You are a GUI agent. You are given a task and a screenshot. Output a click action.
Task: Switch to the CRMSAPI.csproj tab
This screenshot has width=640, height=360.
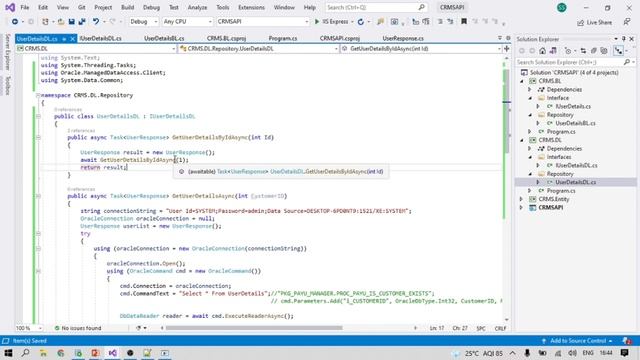tap(340, 38)
